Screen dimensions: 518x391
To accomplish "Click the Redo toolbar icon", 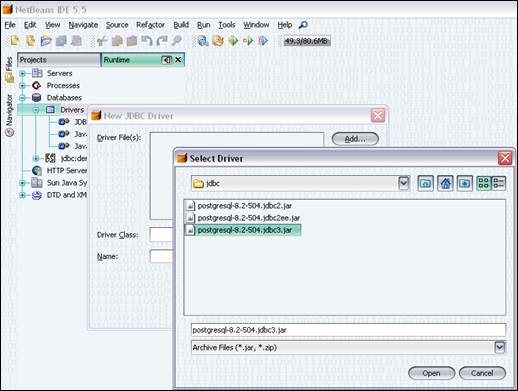I will (x=162, y=41).
